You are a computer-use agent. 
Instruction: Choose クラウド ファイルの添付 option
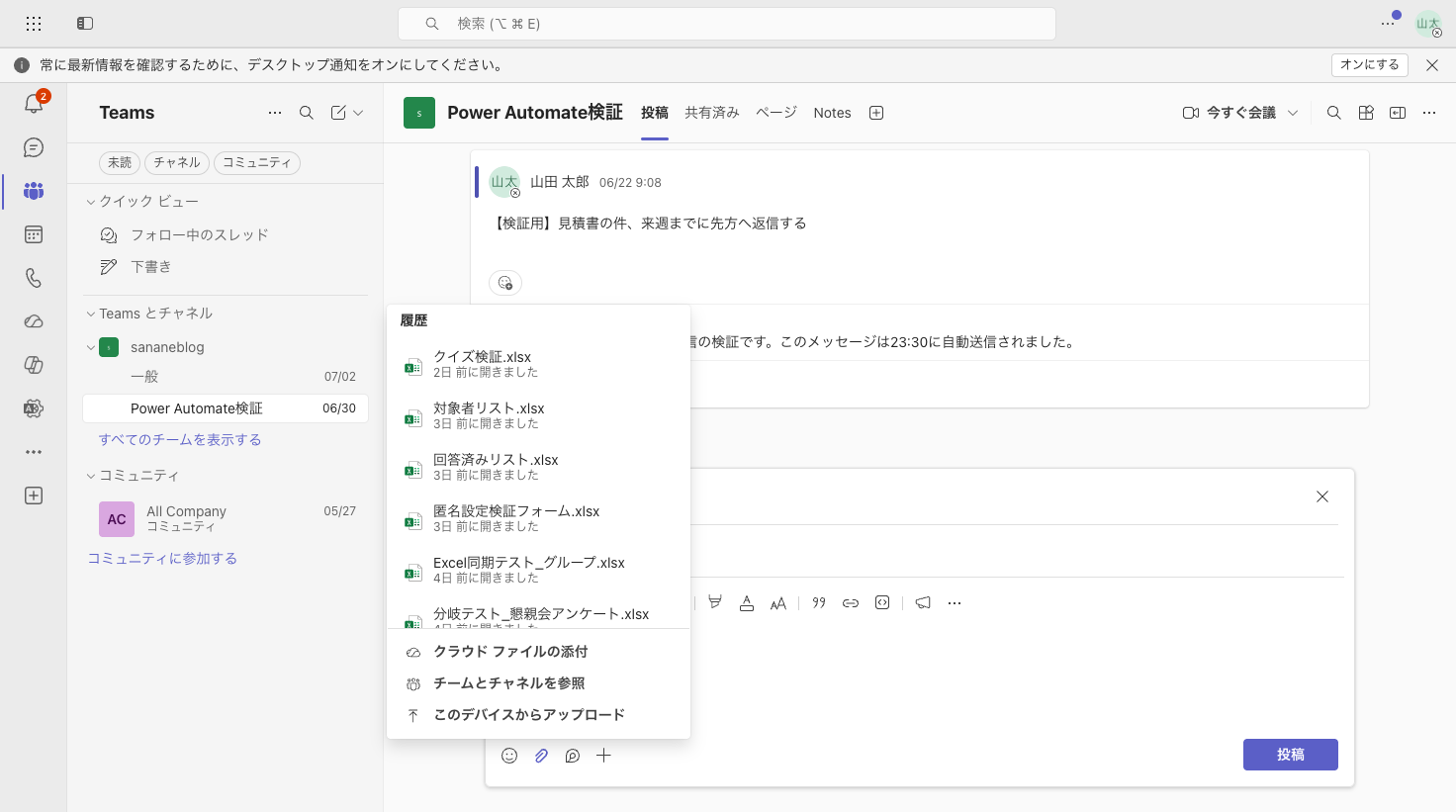pyautogui.click(x=538, y=652)
